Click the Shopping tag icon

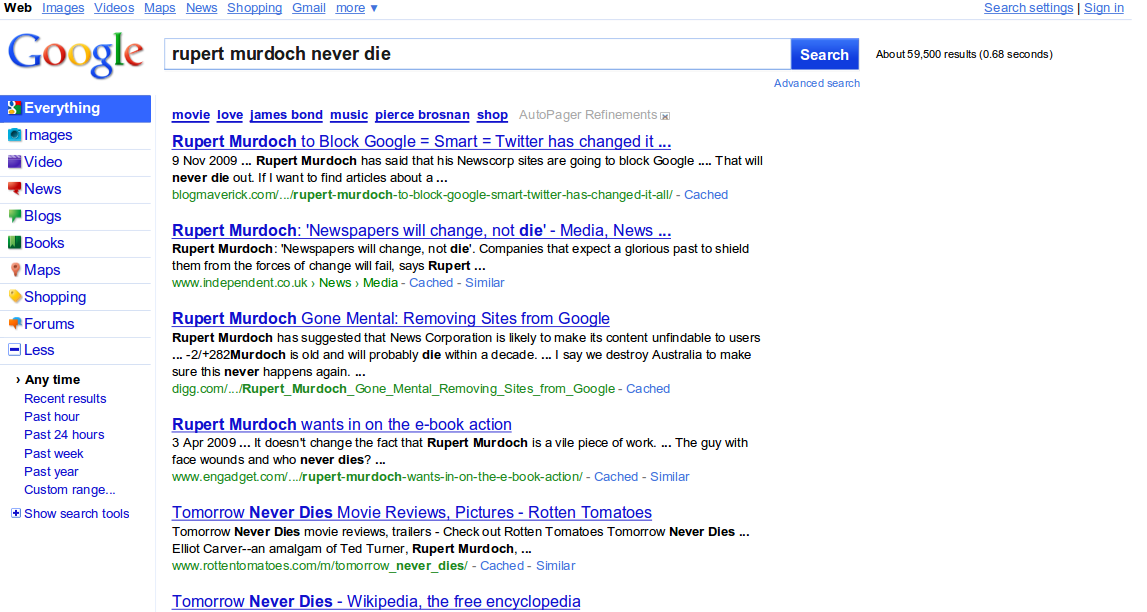pos(14,297)
